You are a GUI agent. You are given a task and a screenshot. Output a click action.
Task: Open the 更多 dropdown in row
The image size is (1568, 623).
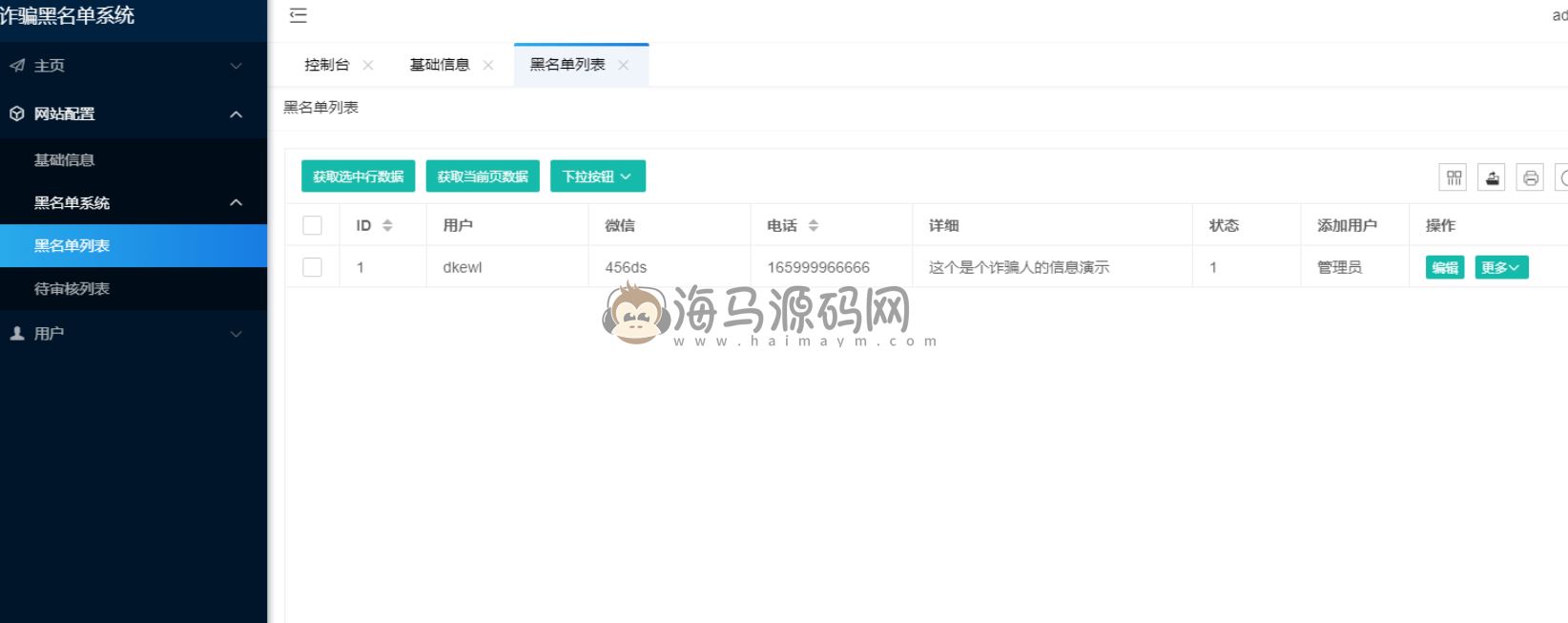point(1501,267)
